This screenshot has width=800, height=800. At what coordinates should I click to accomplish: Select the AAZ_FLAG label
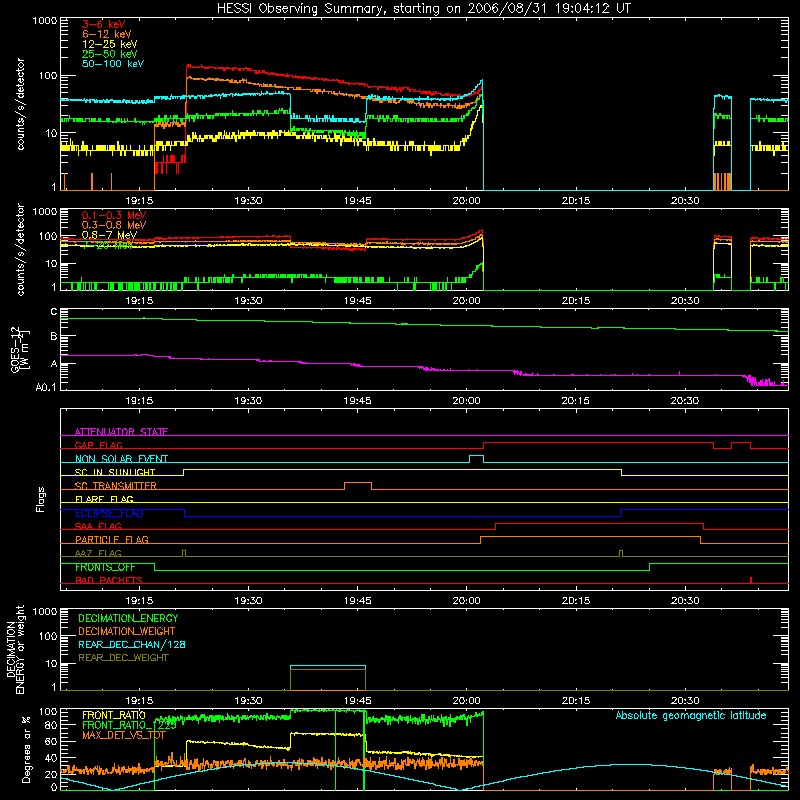click(x=98, y=553)
